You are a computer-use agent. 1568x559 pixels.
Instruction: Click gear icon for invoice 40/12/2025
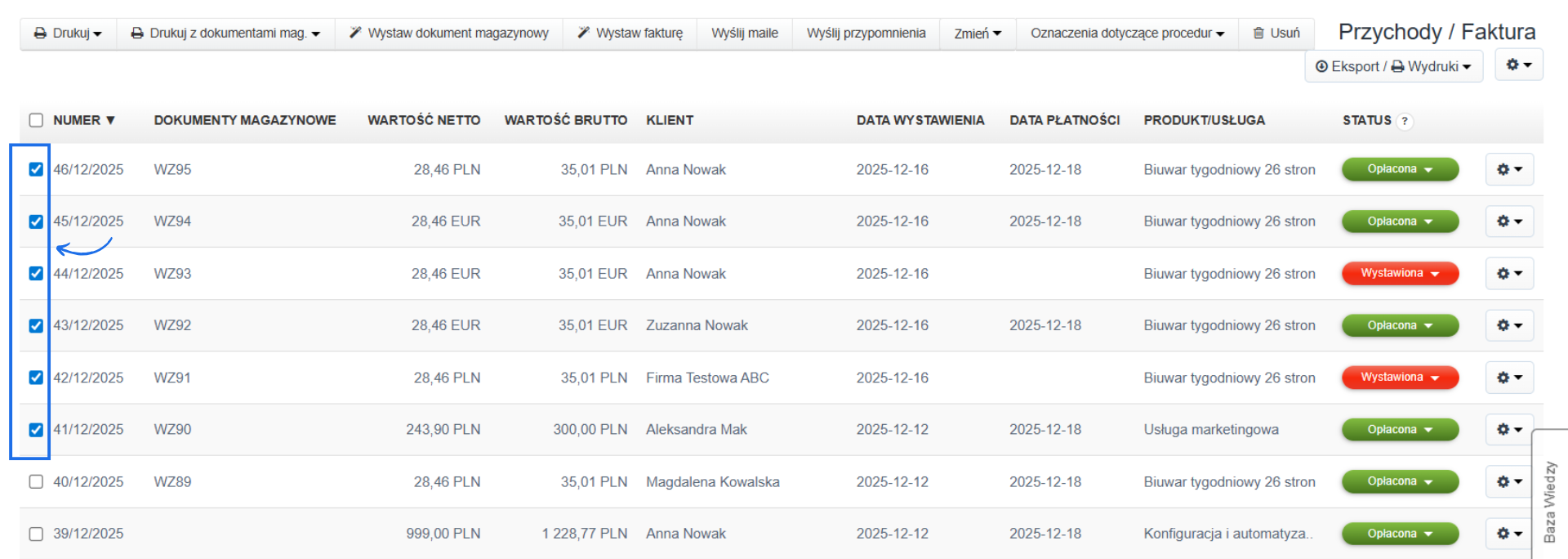(x=1508, y=482)
